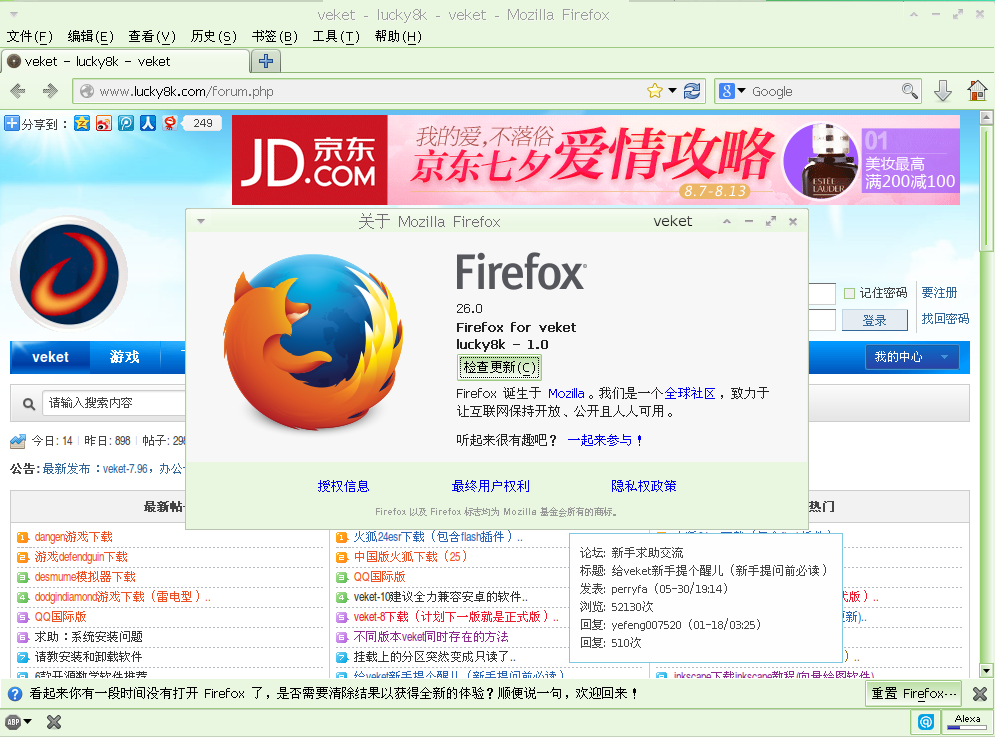The height and width of the screenshot is (737, 995).
Task: Follow the 全球社区 link
Action: (690, 394)
